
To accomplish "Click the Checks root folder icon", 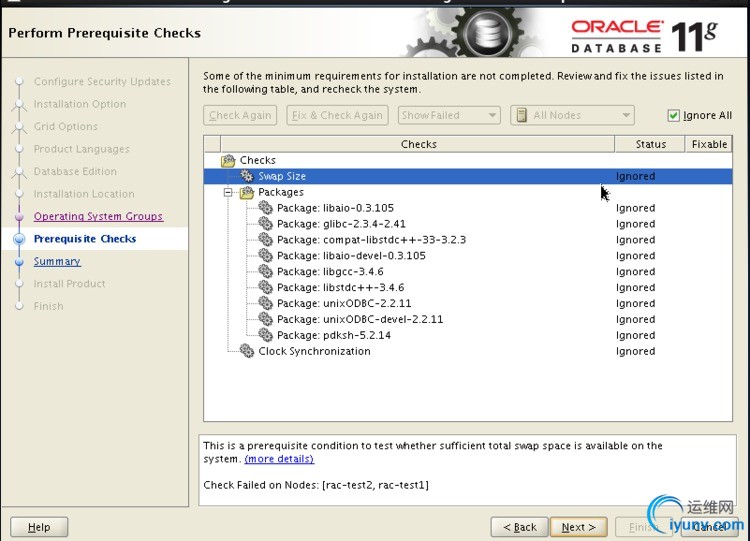I will (228, 160).
